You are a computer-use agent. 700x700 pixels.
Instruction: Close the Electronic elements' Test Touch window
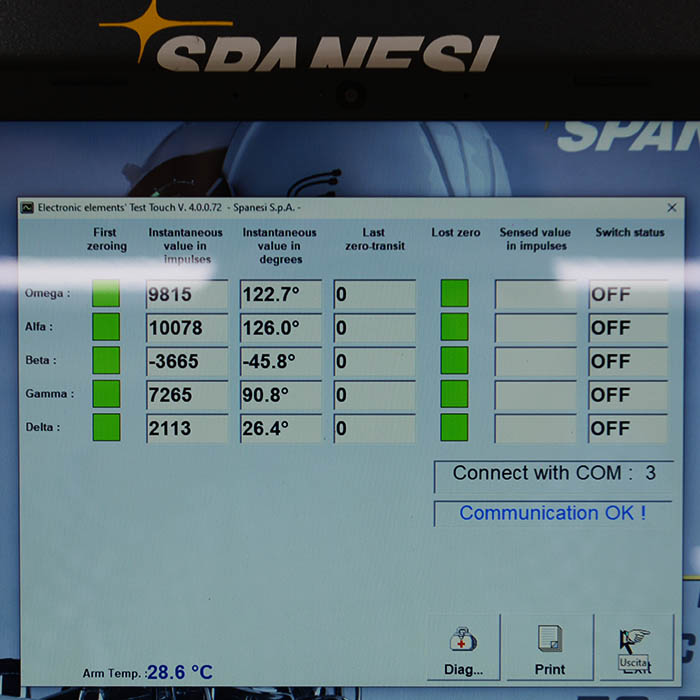(672, 207)
